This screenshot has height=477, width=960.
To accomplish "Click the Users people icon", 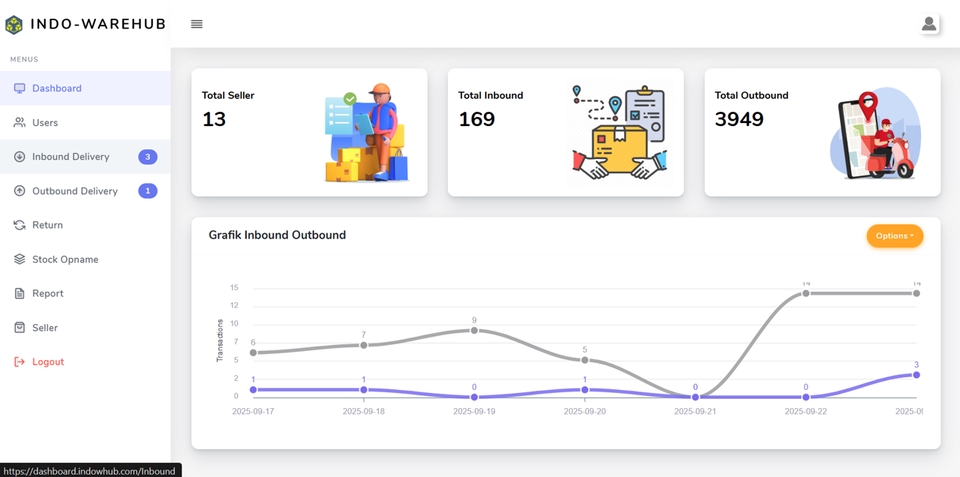I will (x=19, y=123).
